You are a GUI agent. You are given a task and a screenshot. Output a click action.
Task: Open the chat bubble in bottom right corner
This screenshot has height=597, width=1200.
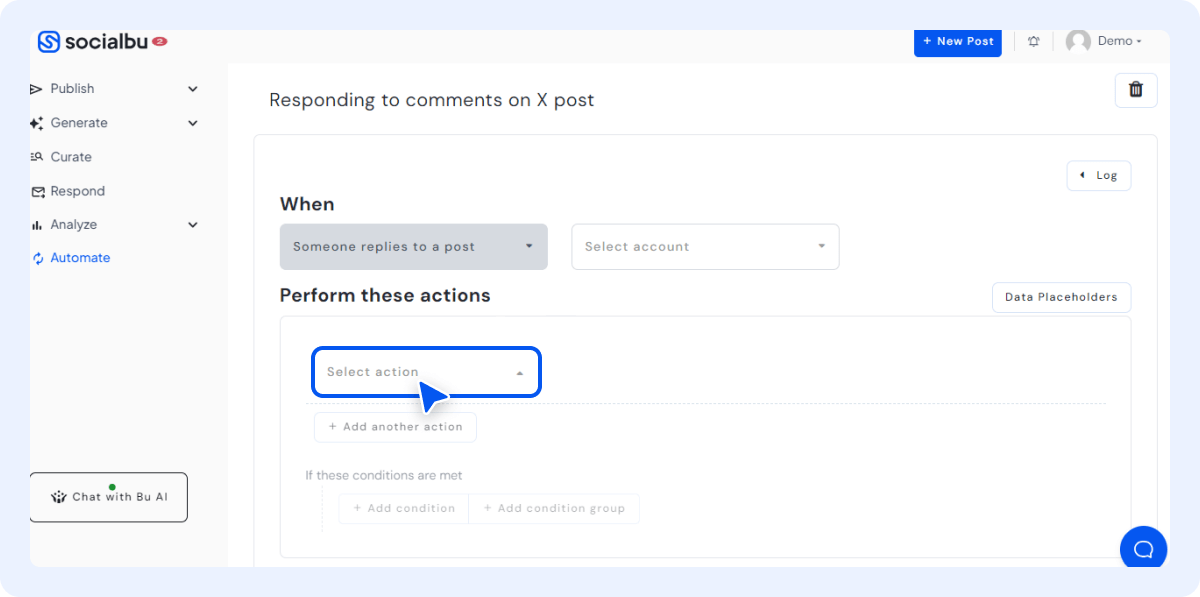coord(1143,548)
